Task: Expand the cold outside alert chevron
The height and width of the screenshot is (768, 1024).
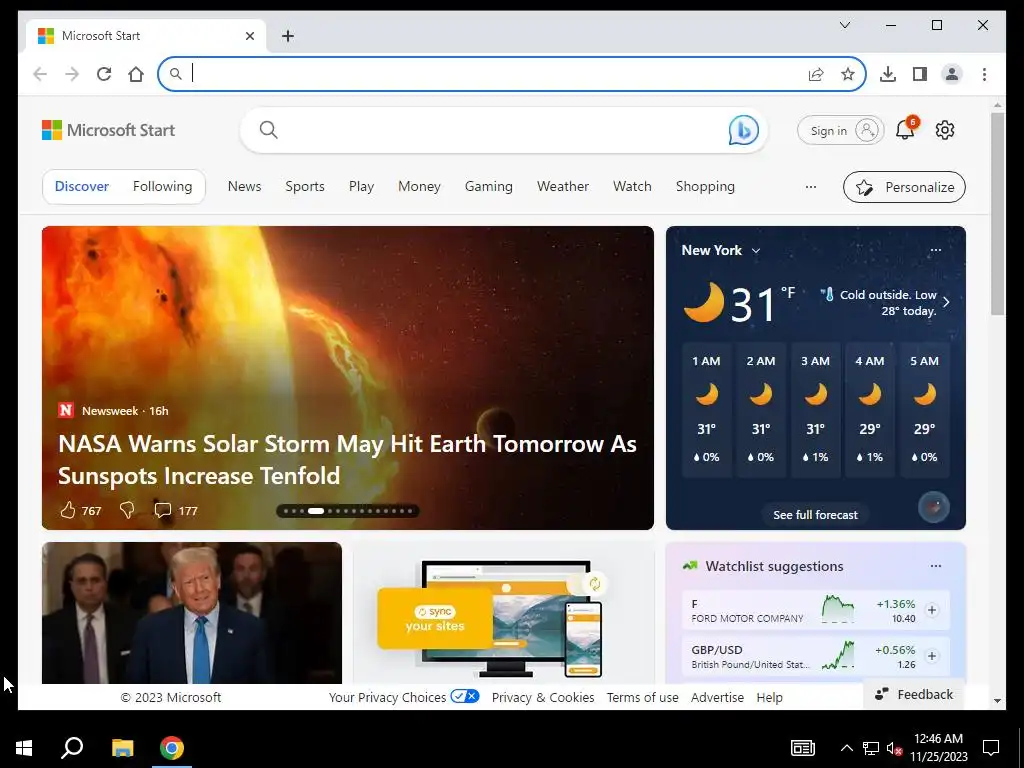Action: pos(946,302)
